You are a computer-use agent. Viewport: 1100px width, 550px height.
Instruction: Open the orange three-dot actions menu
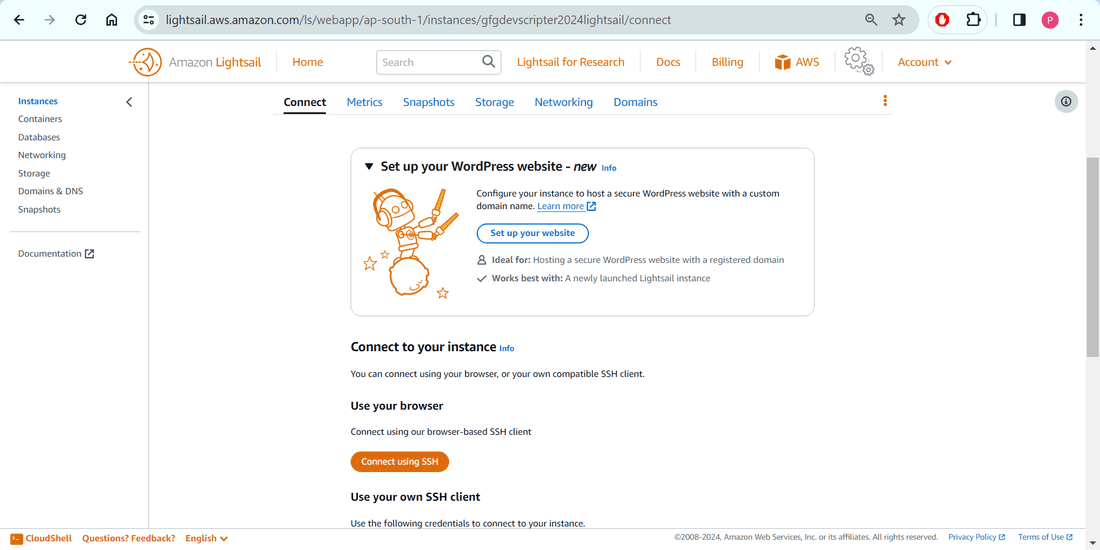[885, 101]
